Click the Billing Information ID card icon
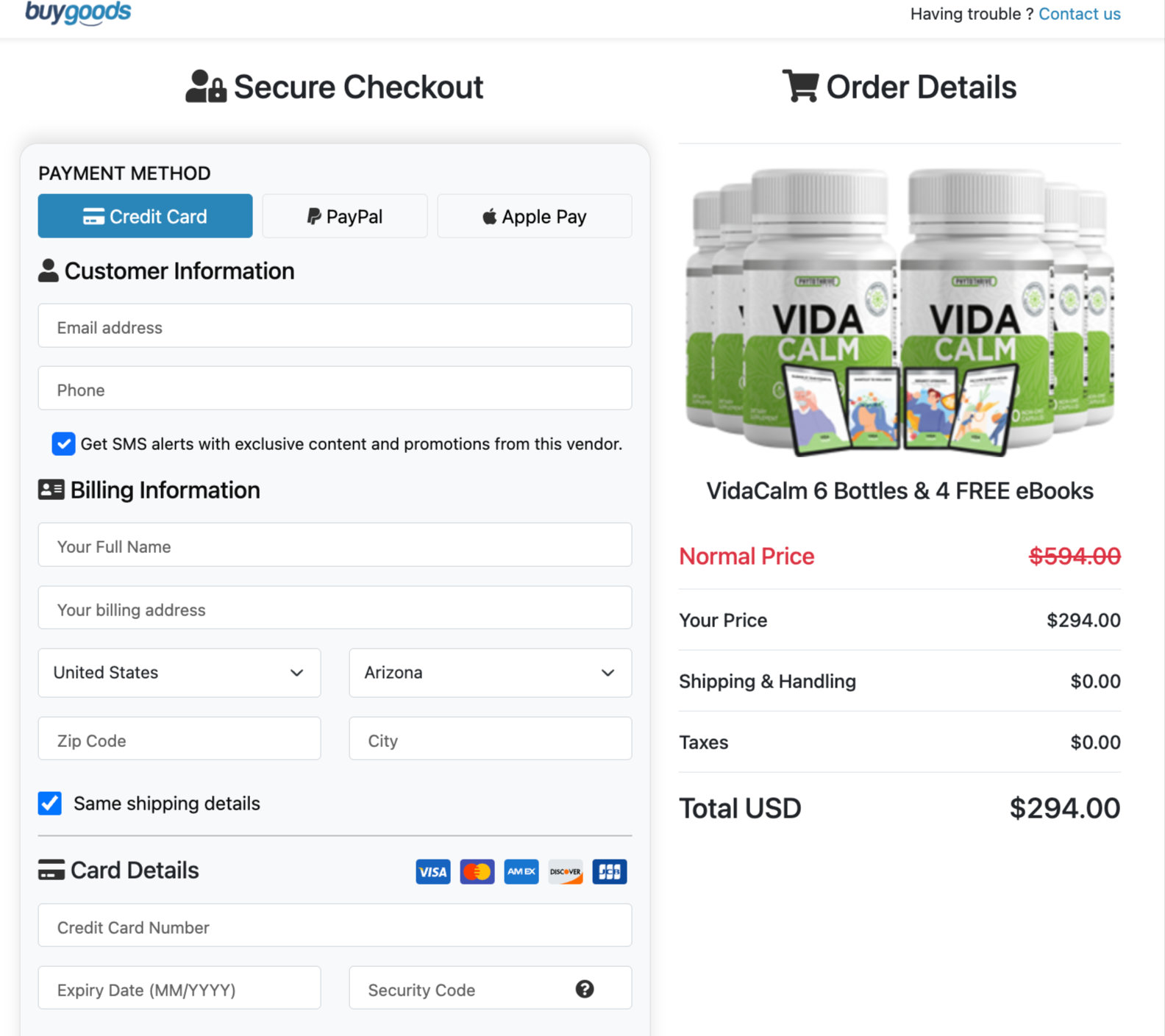Image resolution: width=1165 pixels, height=1036 pixels. tap(51, 490)
